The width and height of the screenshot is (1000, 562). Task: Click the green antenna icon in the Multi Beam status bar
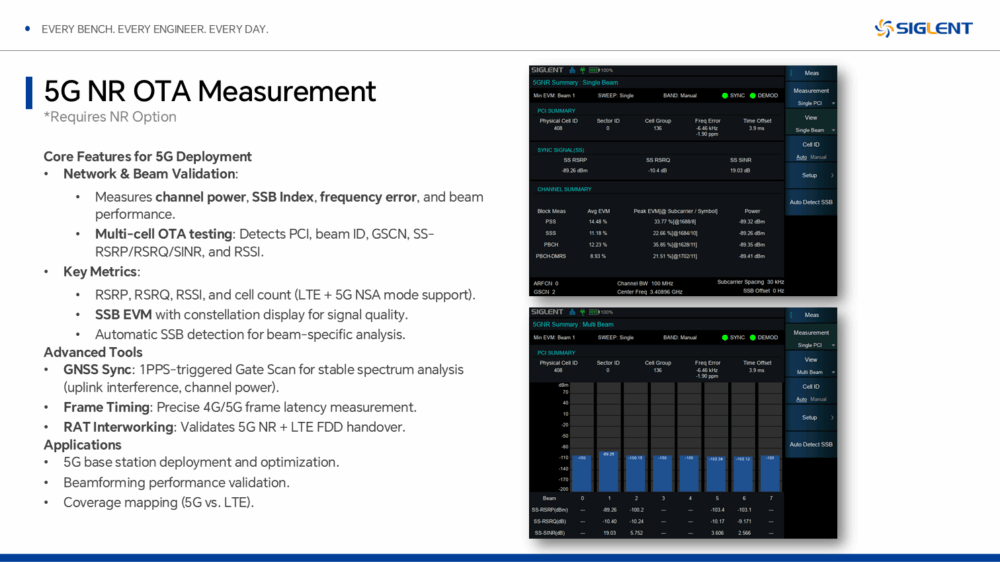pyautogui.click(x=582, y=312)
